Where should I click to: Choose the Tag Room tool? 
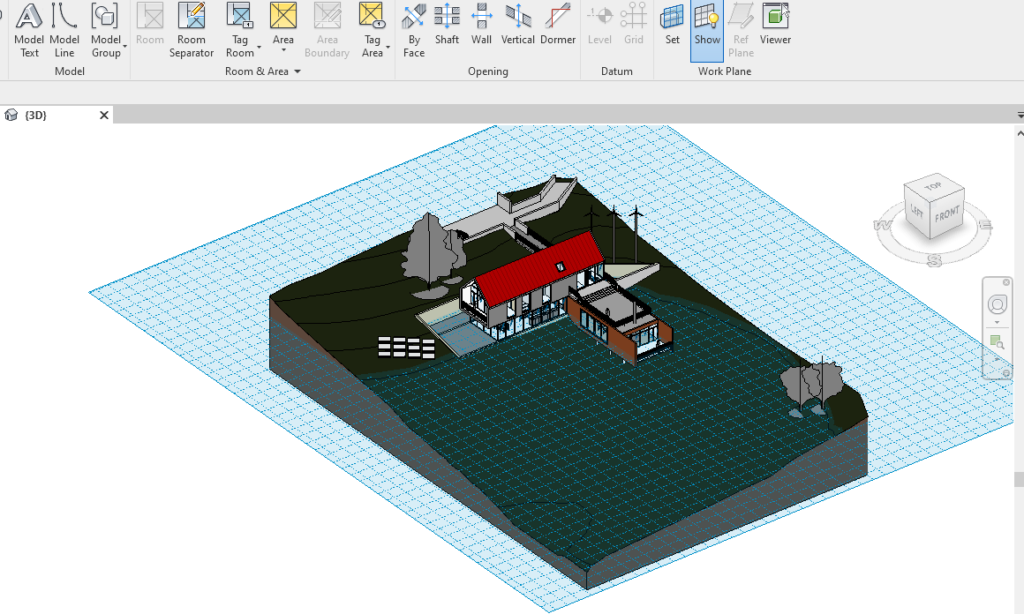240,30
